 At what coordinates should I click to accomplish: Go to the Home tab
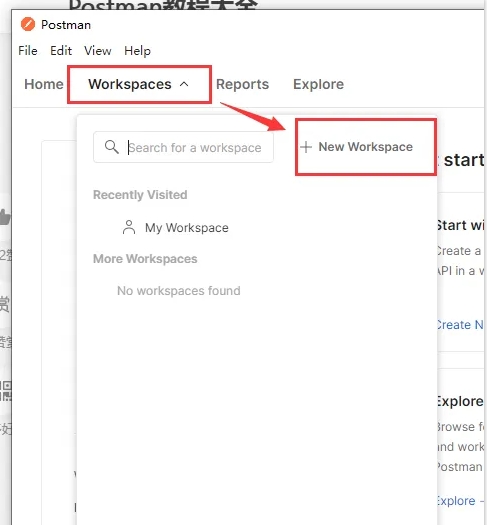tap(44, 84)
